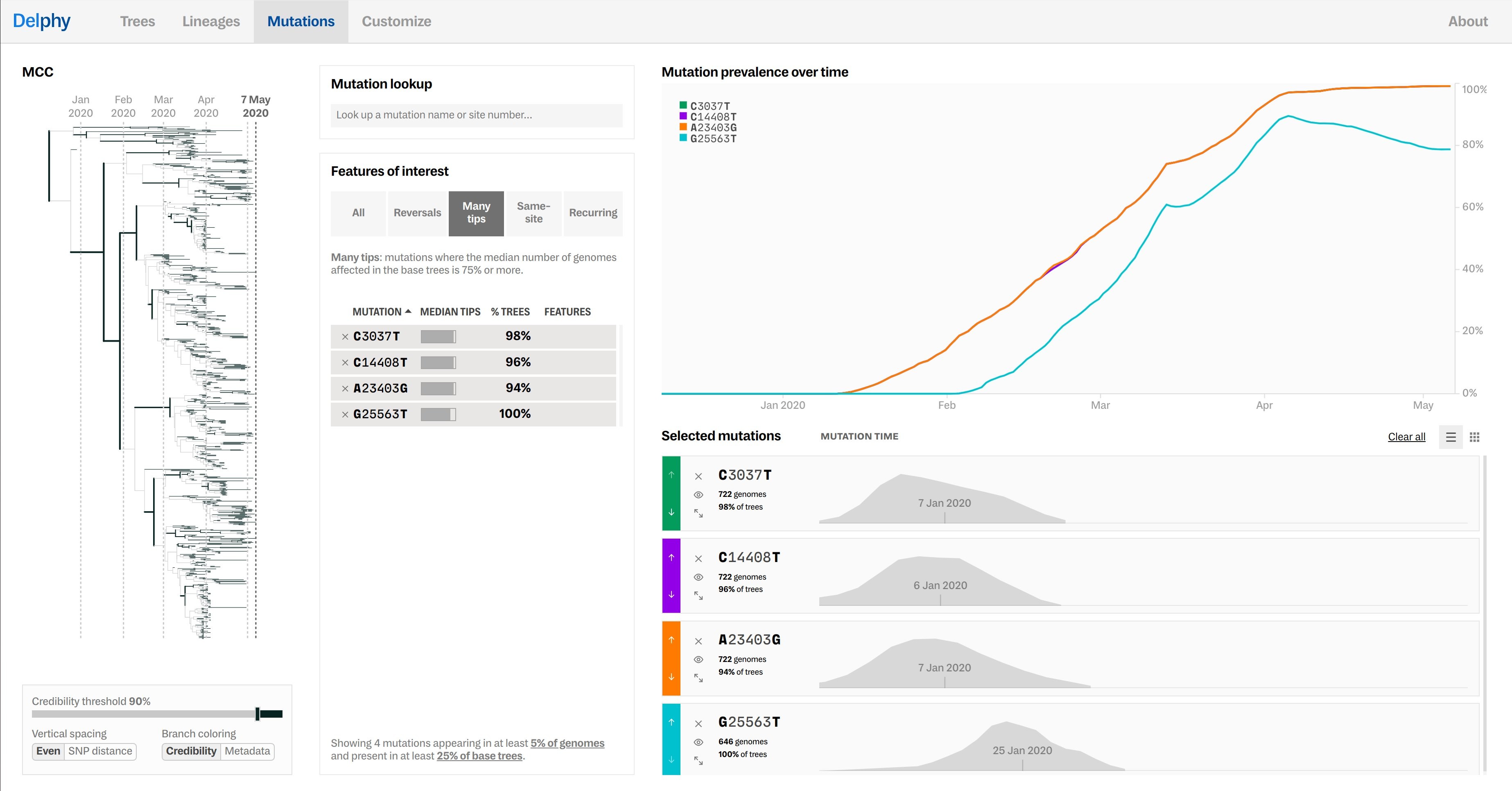
Task: Open the Lineages tab
Action: [x=211, y=21]
